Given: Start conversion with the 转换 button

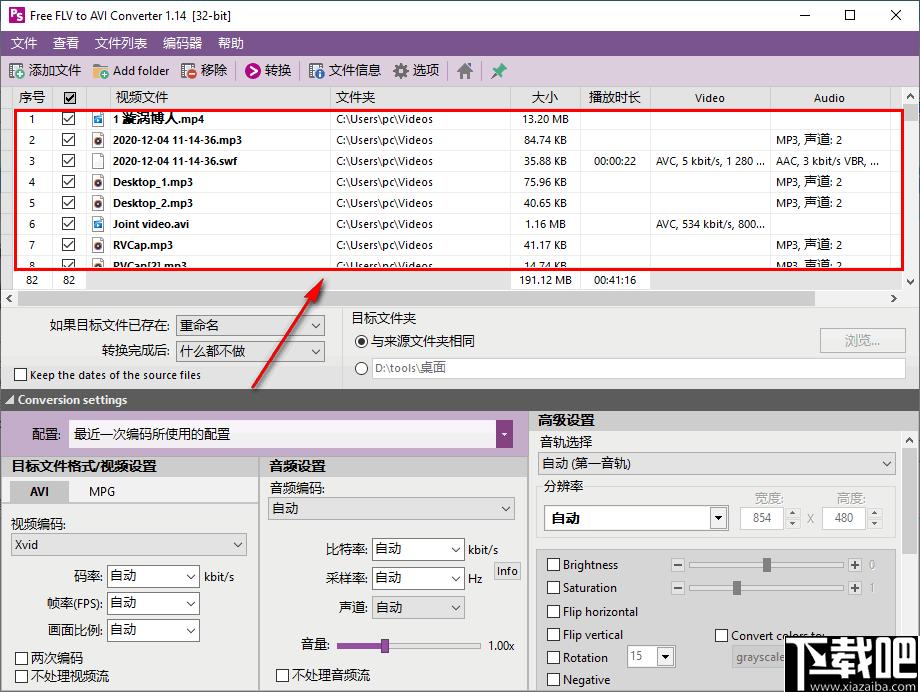Looking at the screenshot, I should 268,71.
